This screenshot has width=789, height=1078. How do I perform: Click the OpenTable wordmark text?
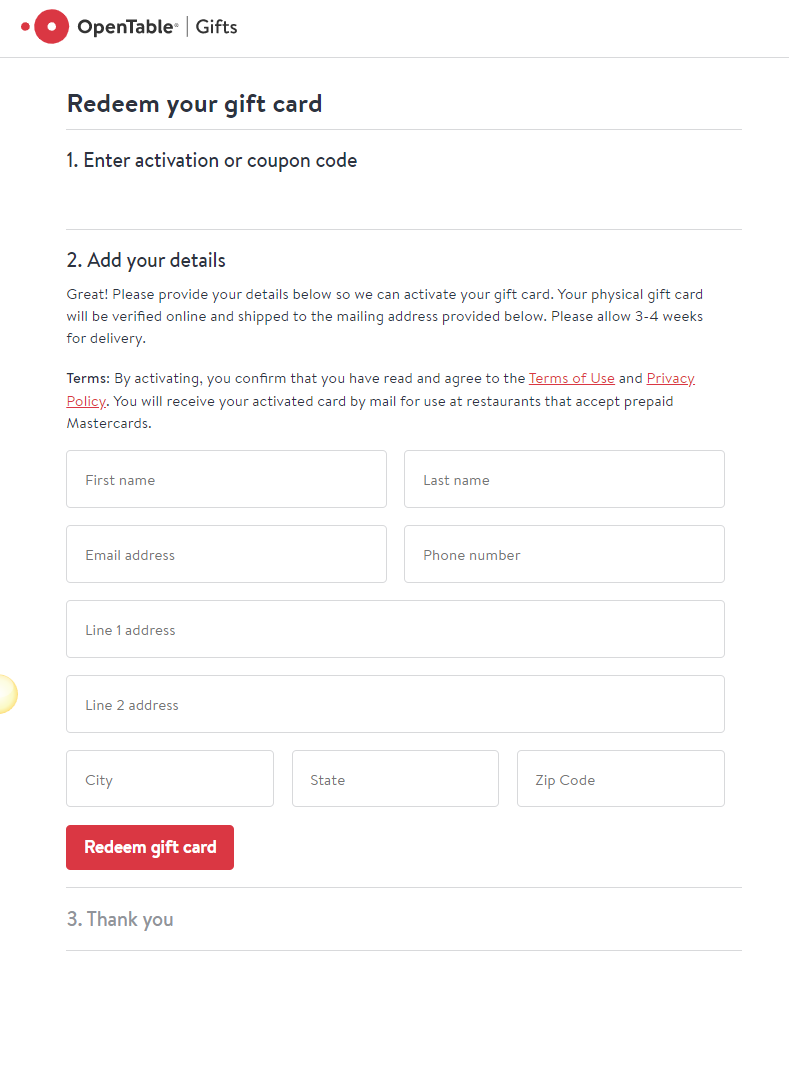coord(128,27)
